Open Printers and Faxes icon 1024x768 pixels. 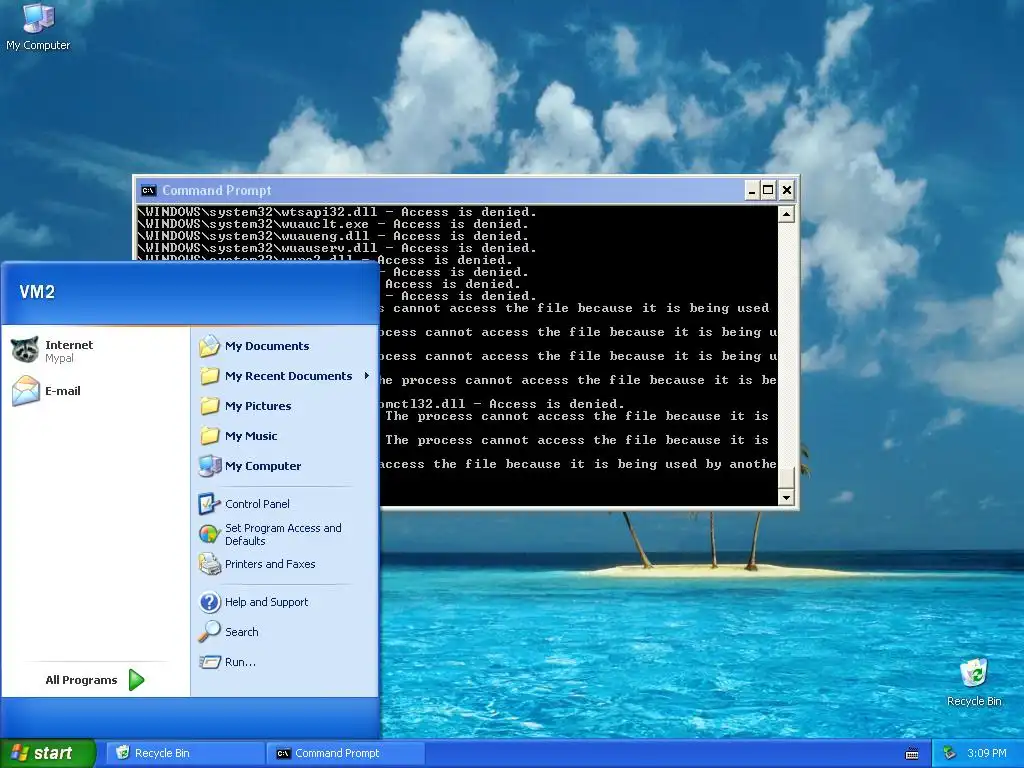tap(210, 564)
